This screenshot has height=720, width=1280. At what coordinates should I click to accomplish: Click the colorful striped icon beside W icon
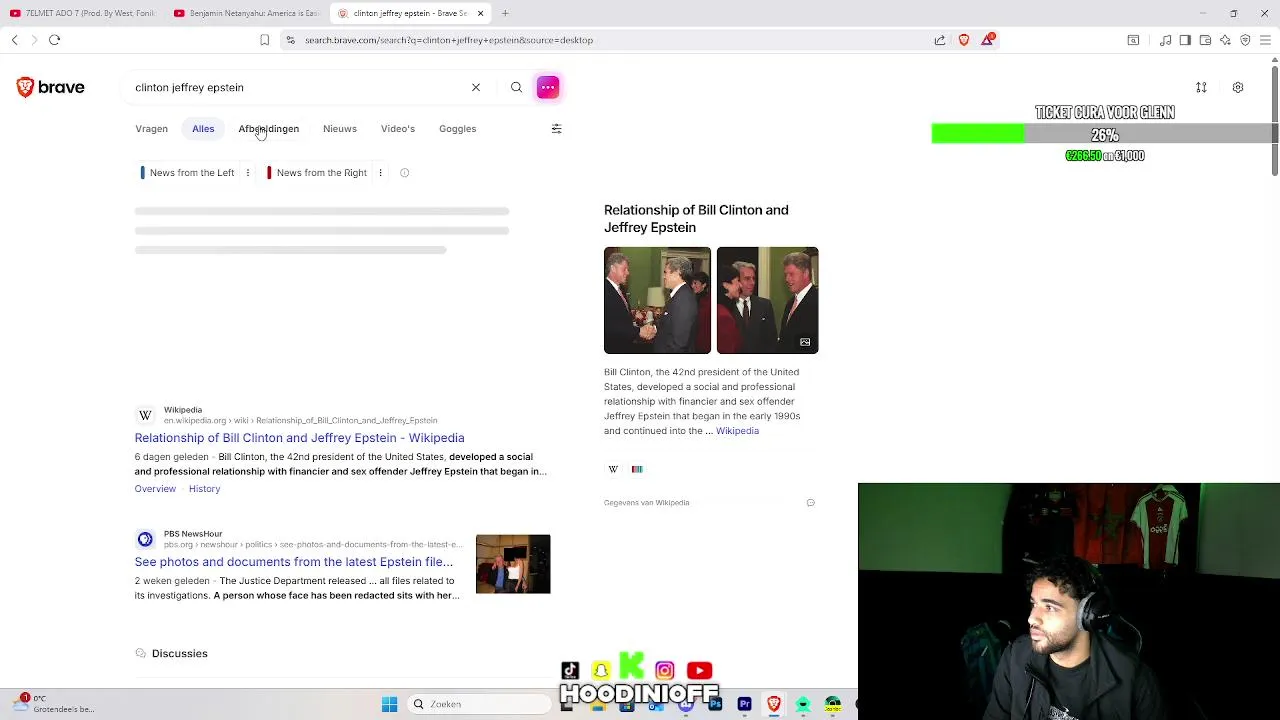[x=637, y=469]
